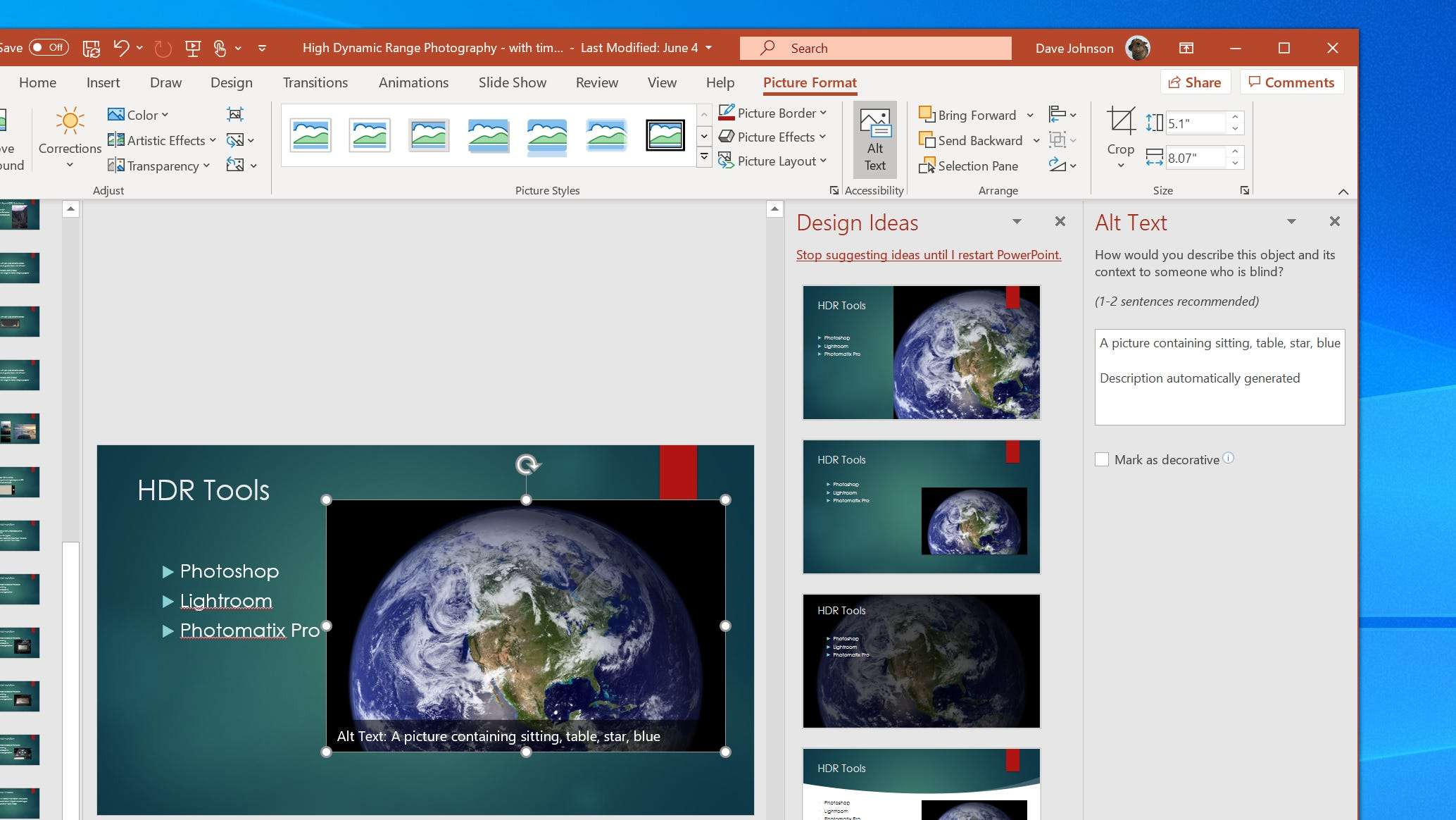Toggle the Design Ideas panel close button
The width and height of the screenshot is (1456, 820).
(1061, 221)
